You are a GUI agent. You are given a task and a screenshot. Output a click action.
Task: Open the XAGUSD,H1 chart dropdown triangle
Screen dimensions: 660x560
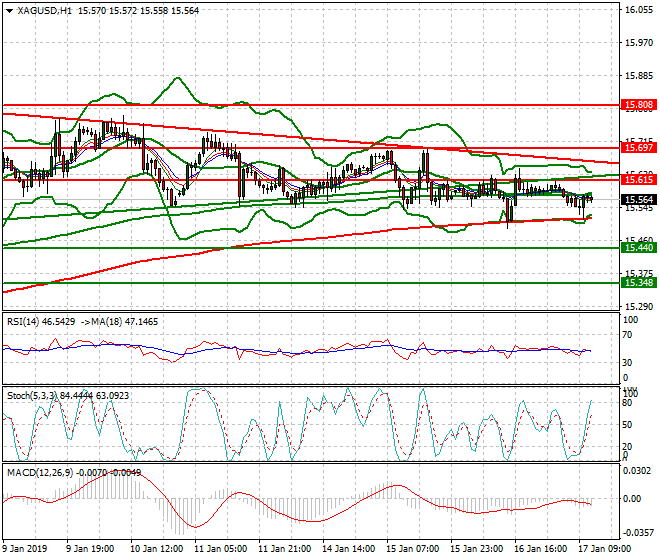point(10,11)
